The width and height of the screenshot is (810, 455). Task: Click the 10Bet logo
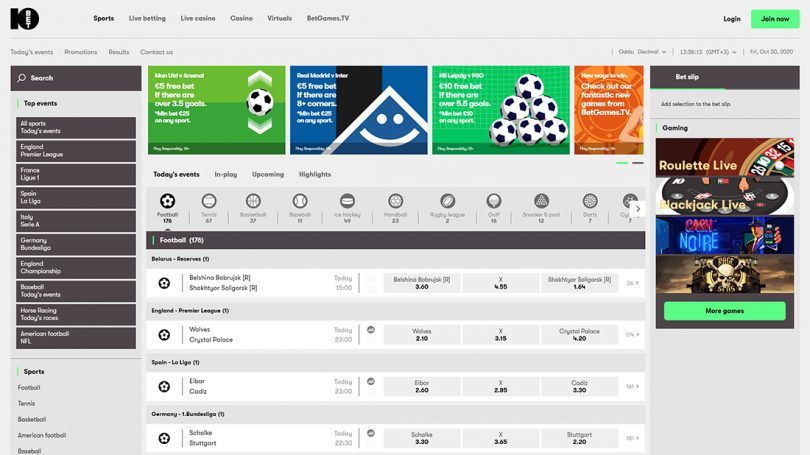click(24, 19)
